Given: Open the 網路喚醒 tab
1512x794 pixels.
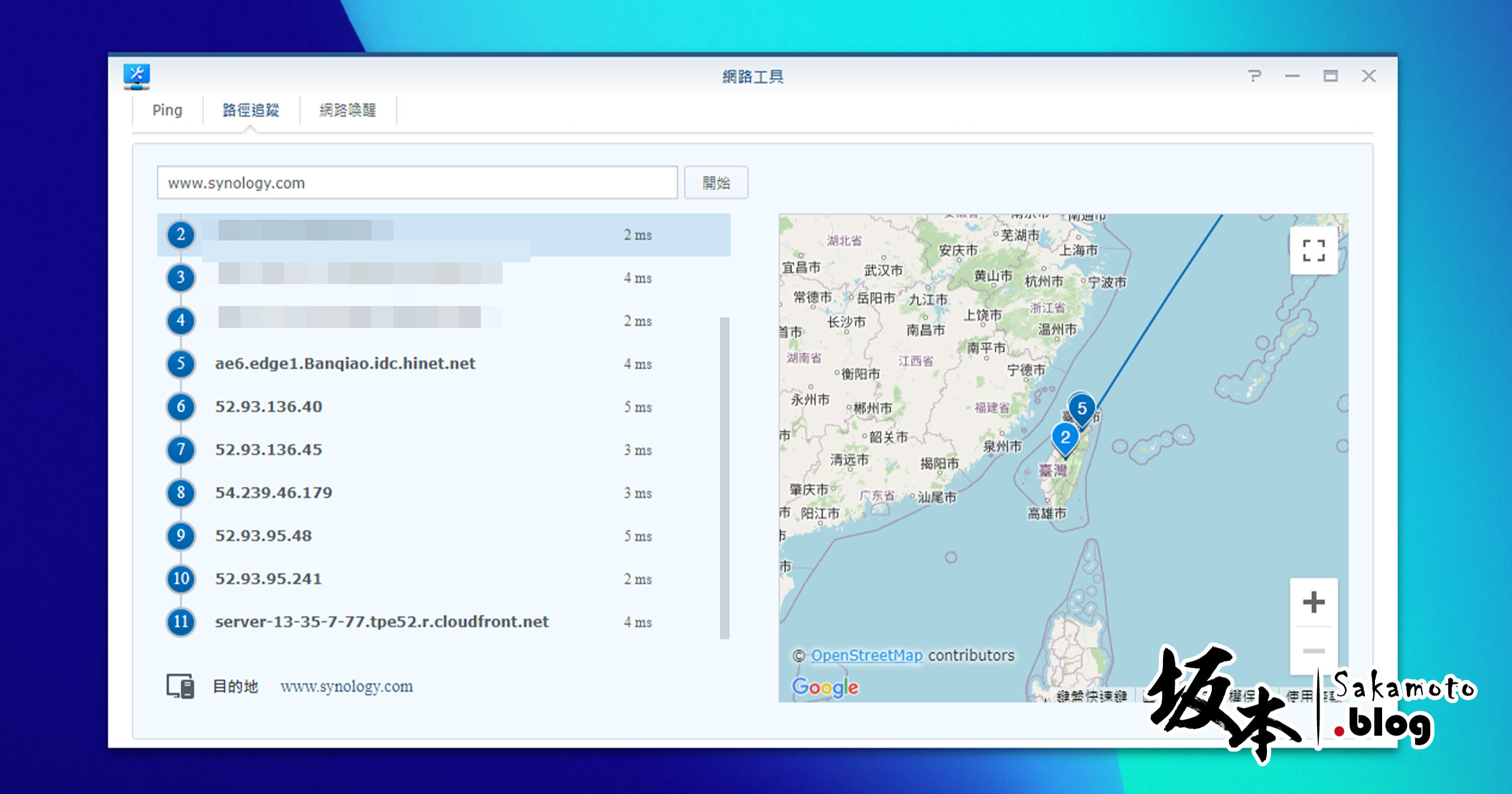Looking at the screenshot, I should 347,110.
